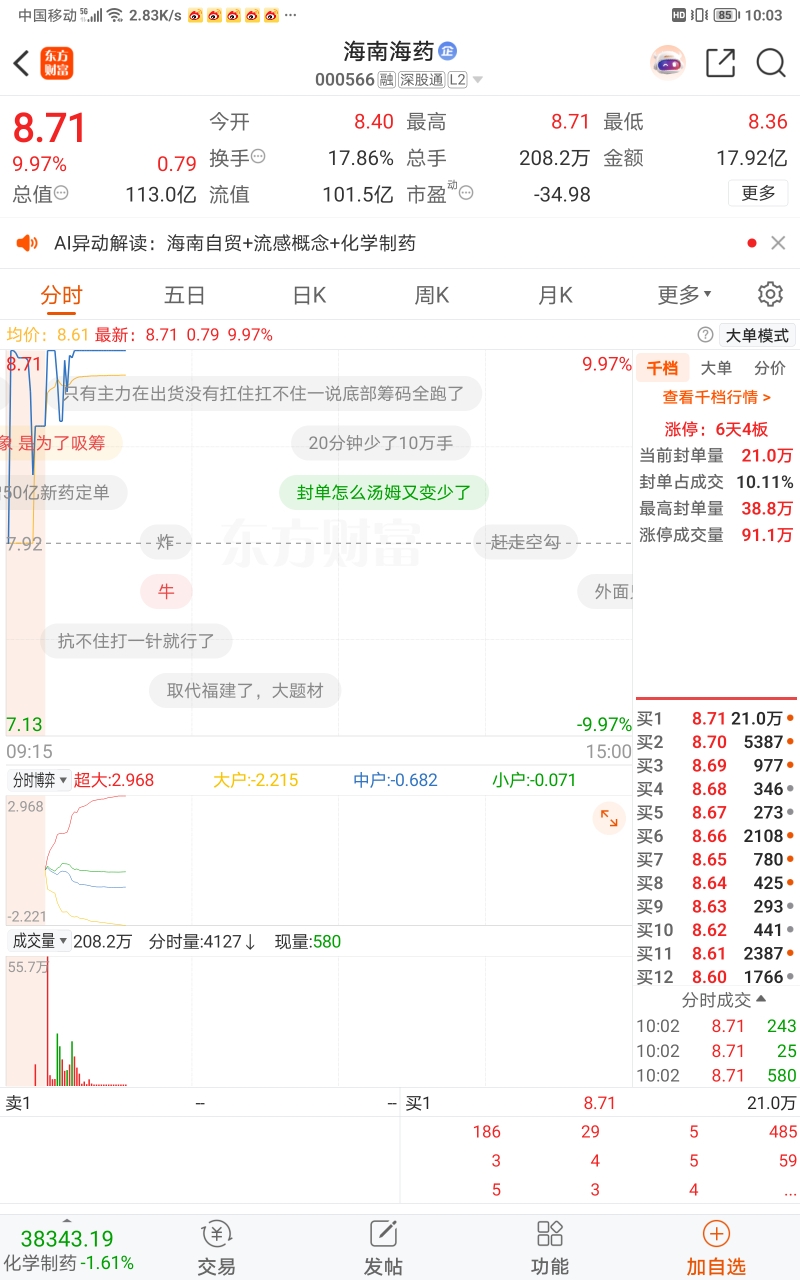Open the 发帖 post icon
This screenshot has width=800, height=1280.
point(383,1247)
